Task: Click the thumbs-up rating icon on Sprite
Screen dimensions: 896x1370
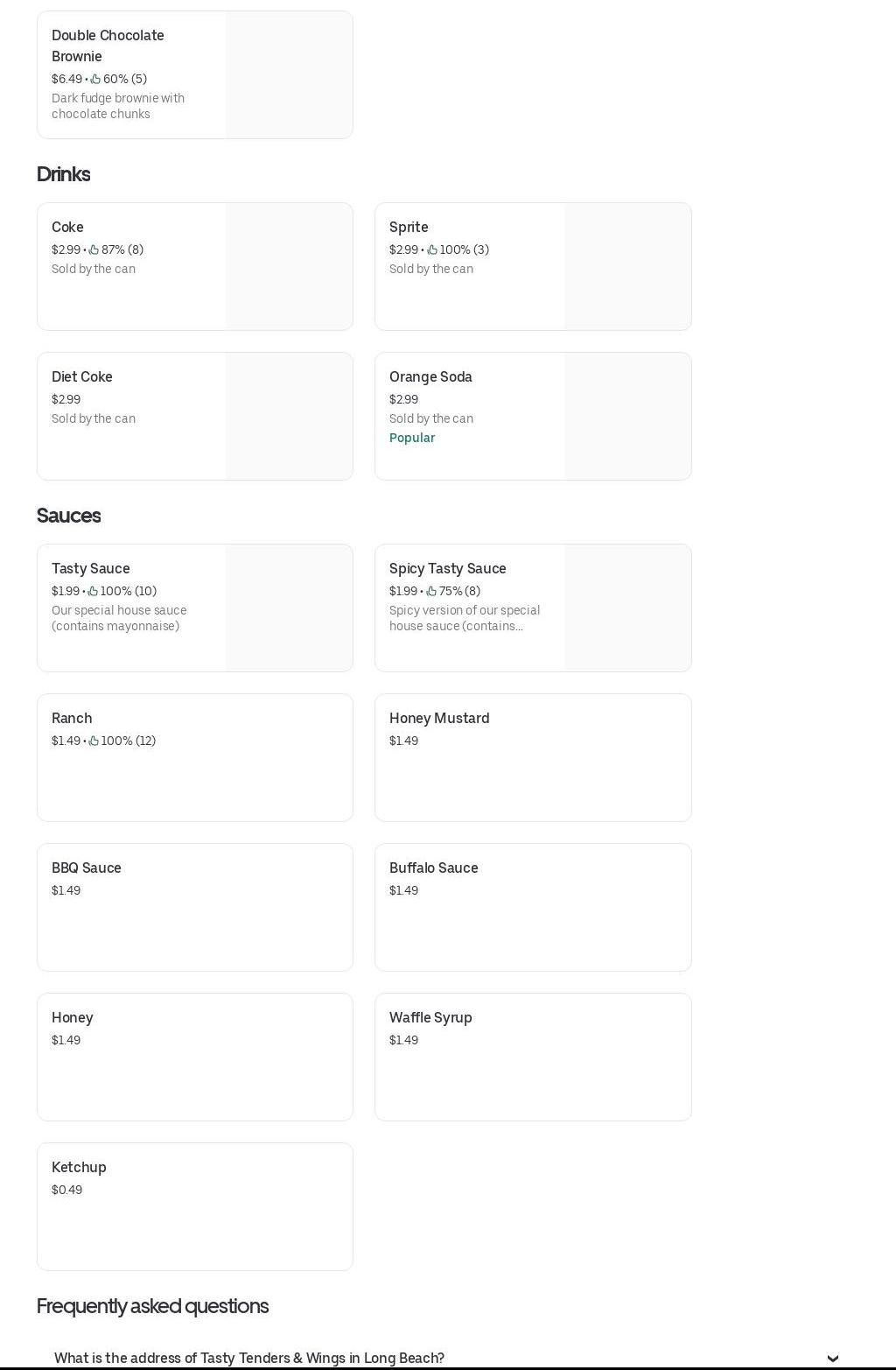Action: 432,250
